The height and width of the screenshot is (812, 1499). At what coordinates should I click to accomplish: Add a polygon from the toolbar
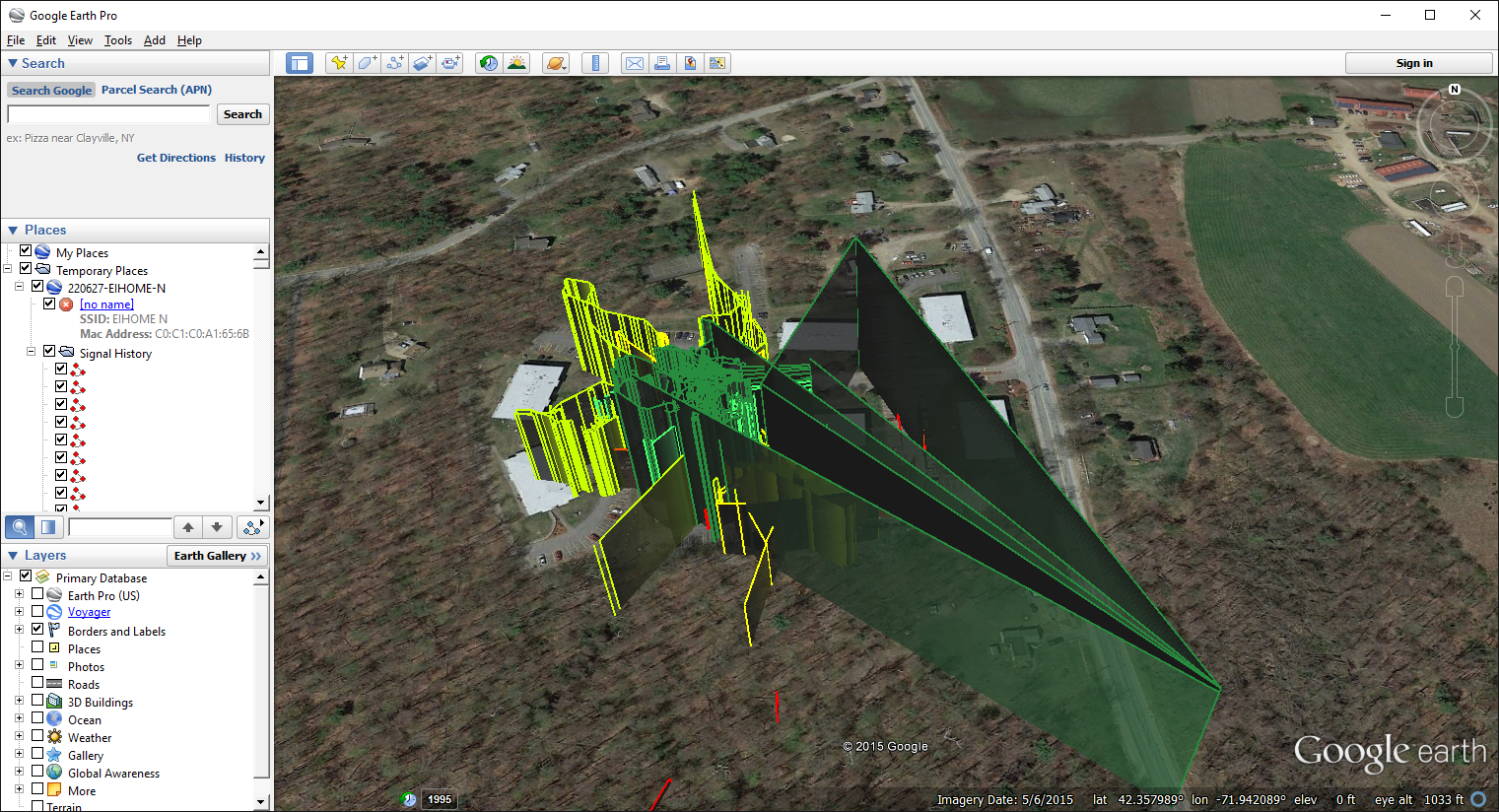click(367, 63)
